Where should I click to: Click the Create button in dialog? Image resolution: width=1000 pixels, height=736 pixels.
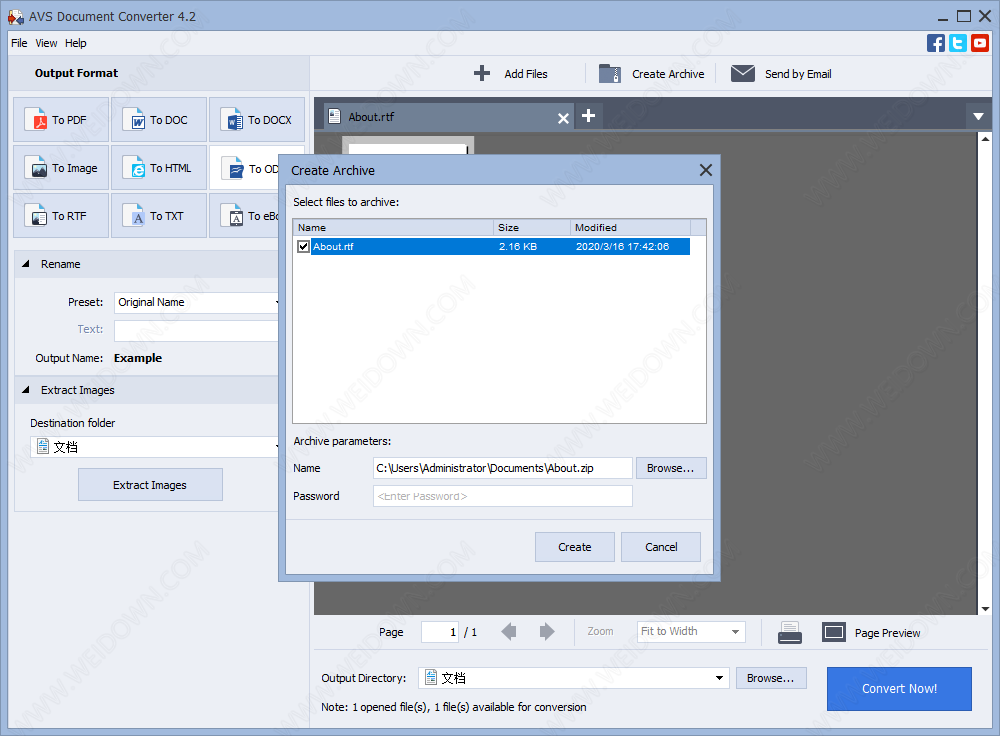575,547
